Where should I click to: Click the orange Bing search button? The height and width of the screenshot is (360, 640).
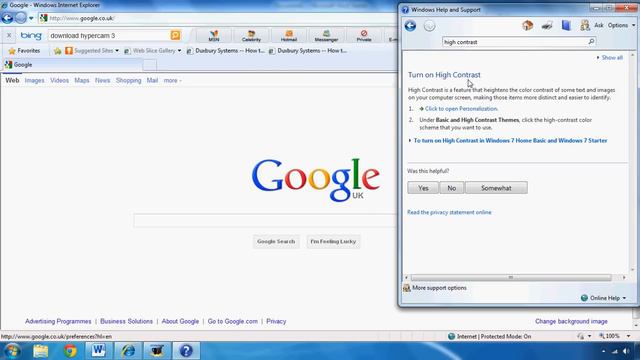[x=176, y=36]
